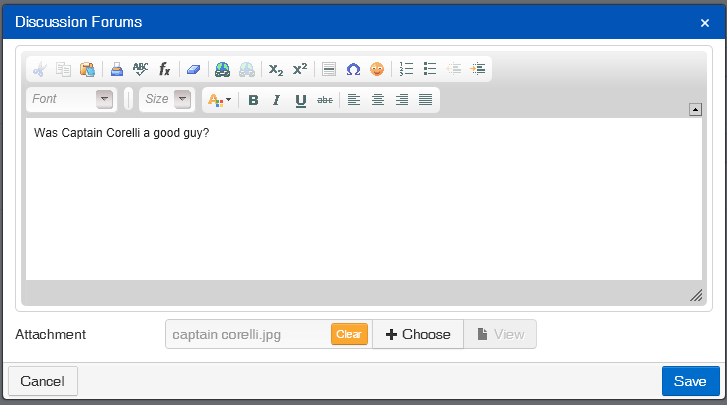Click the Save button
Screen dimensions: 727x405
[x=690, y=381]
